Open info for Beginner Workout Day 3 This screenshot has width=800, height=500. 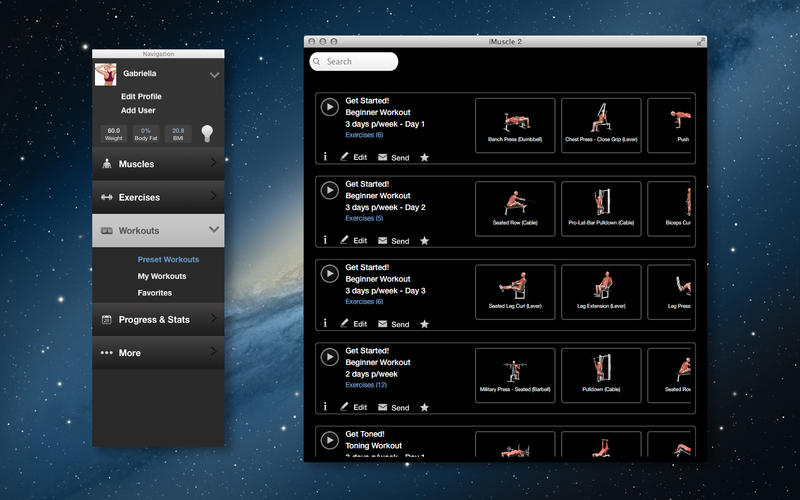[325, 323]
